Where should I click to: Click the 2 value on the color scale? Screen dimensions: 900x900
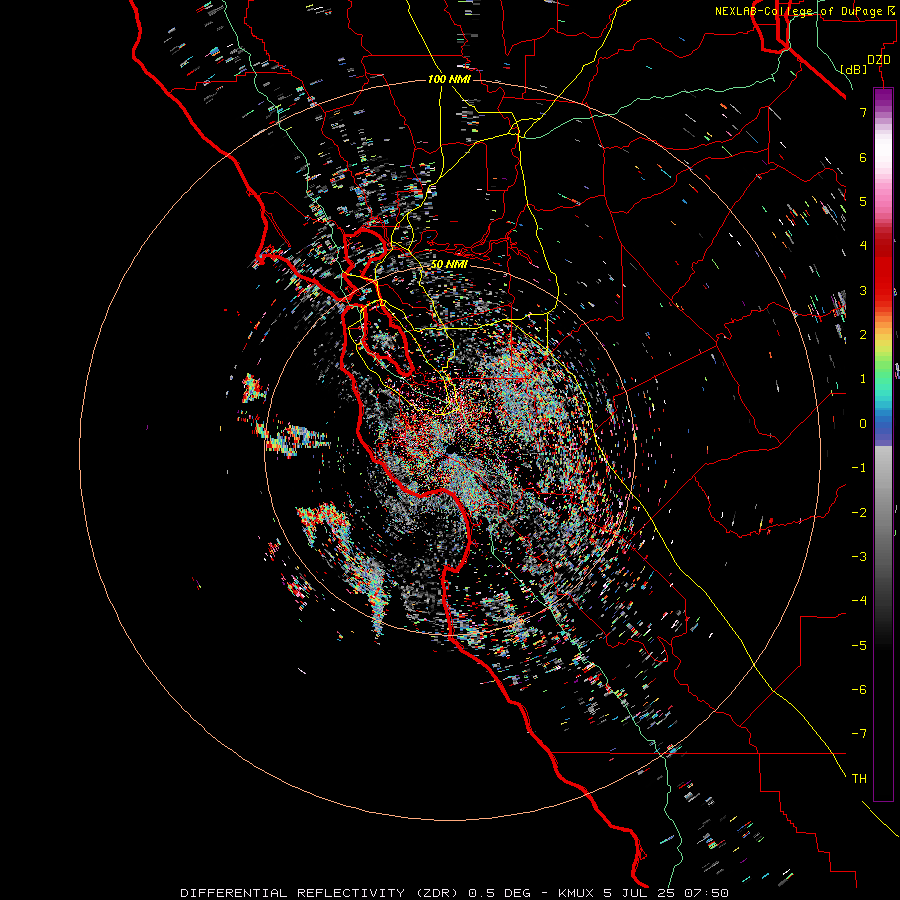[x=863, y=335]
